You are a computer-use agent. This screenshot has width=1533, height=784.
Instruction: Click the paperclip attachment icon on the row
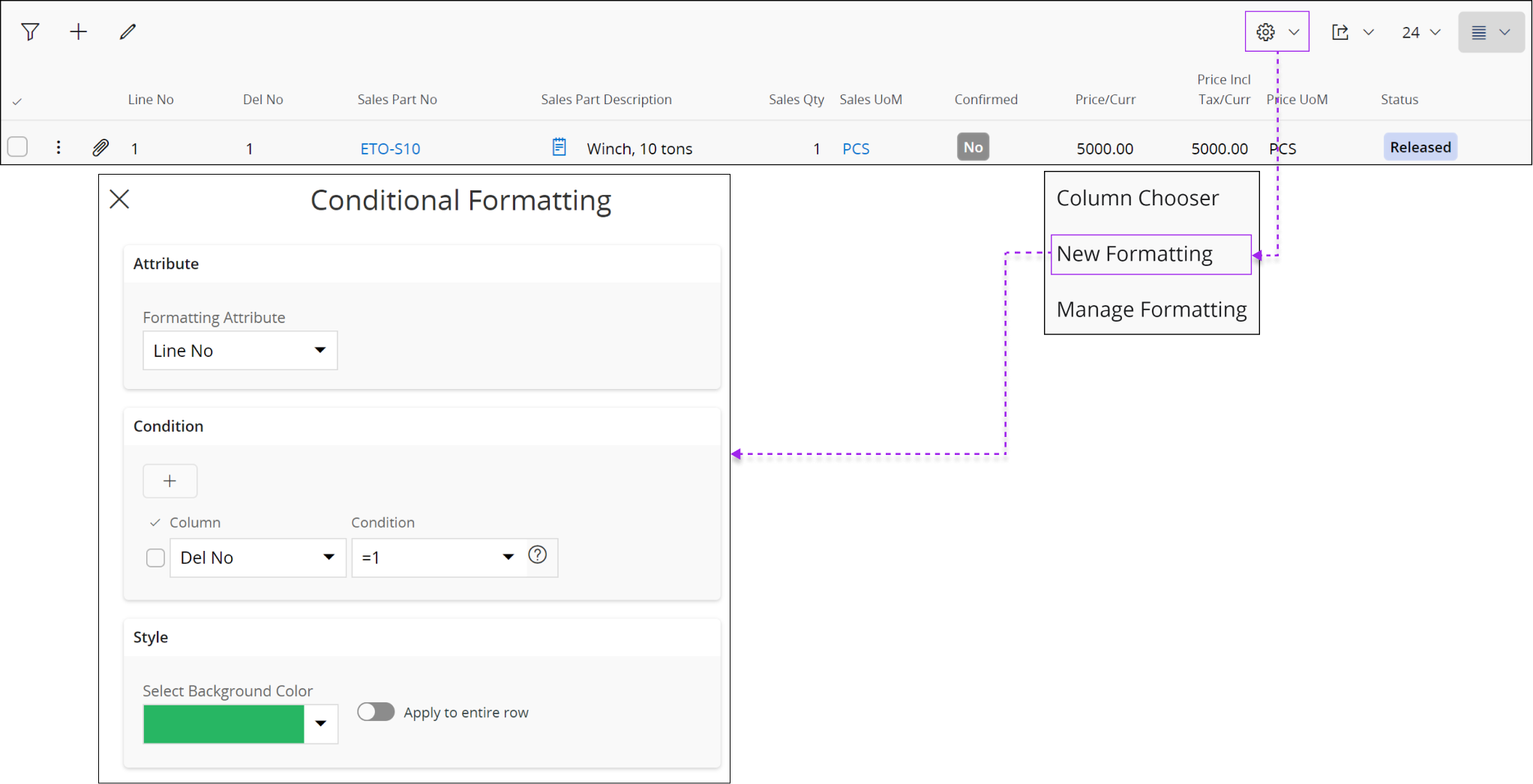[100, 147]
